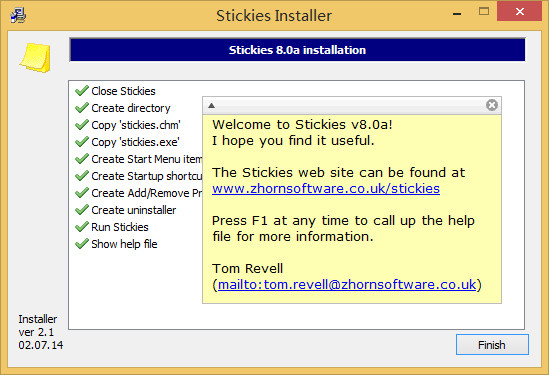Click the checkmark beside Show help file
The width and height of the screenshot is (549, 375).
coord(82,244)
